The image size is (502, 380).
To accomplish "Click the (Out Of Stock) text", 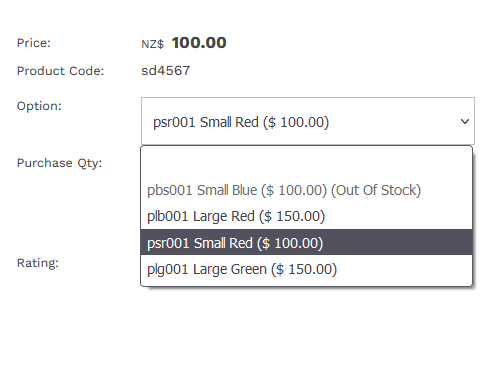I will (x=376, y=190).
